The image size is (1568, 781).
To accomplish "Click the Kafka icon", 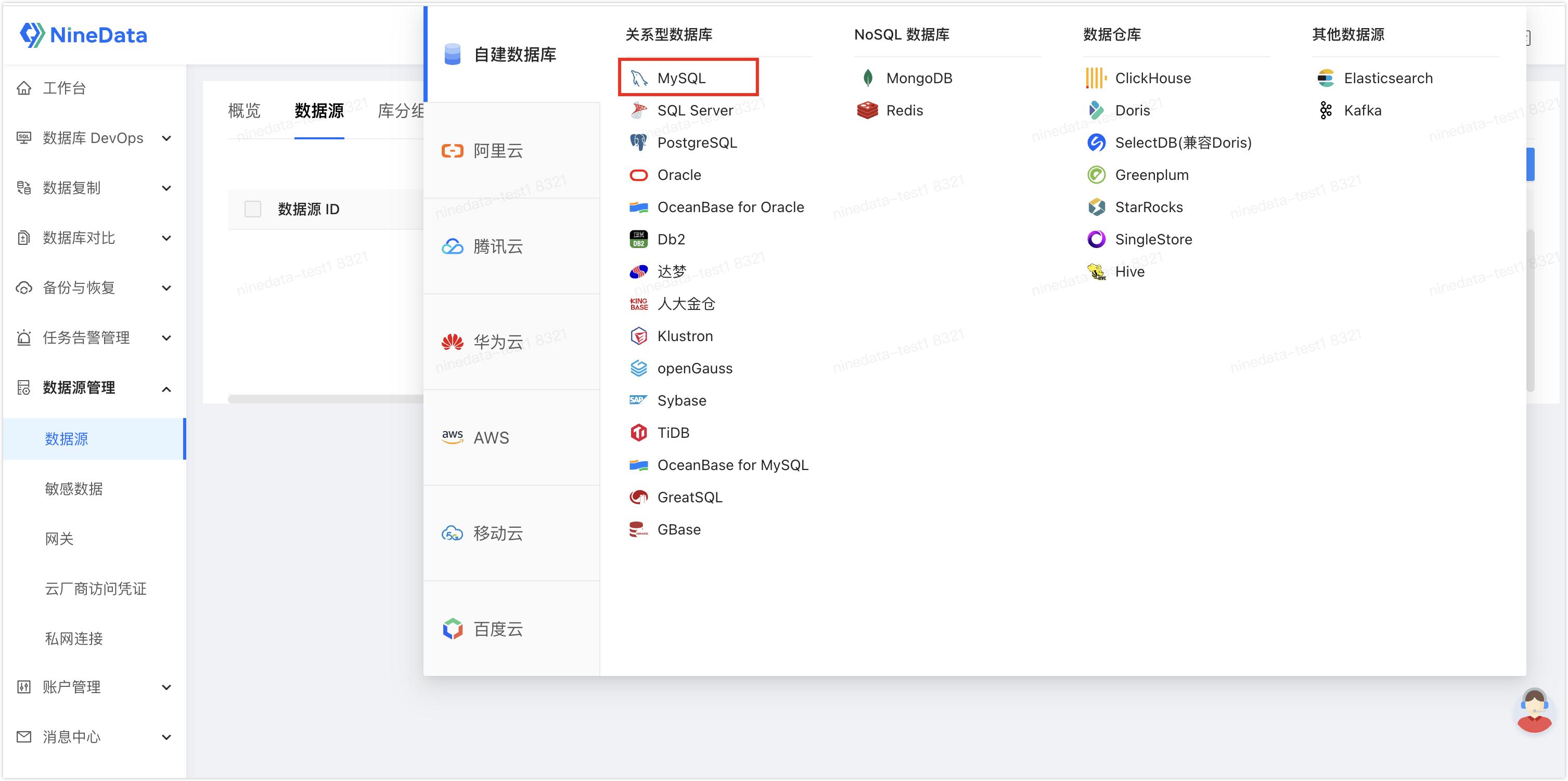I will 1325,111.
